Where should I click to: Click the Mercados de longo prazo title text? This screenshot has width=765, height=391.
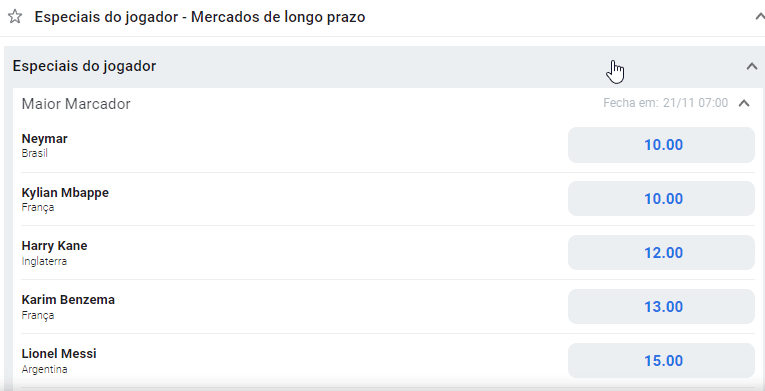(278, 17)
